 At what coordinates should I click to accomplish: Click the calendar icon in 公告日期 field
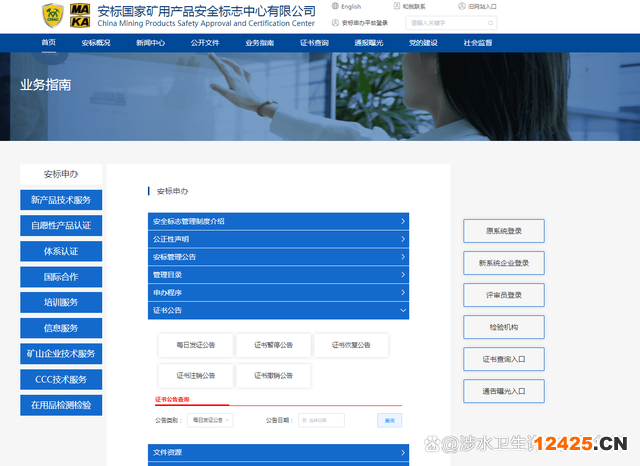coord(304,420)
